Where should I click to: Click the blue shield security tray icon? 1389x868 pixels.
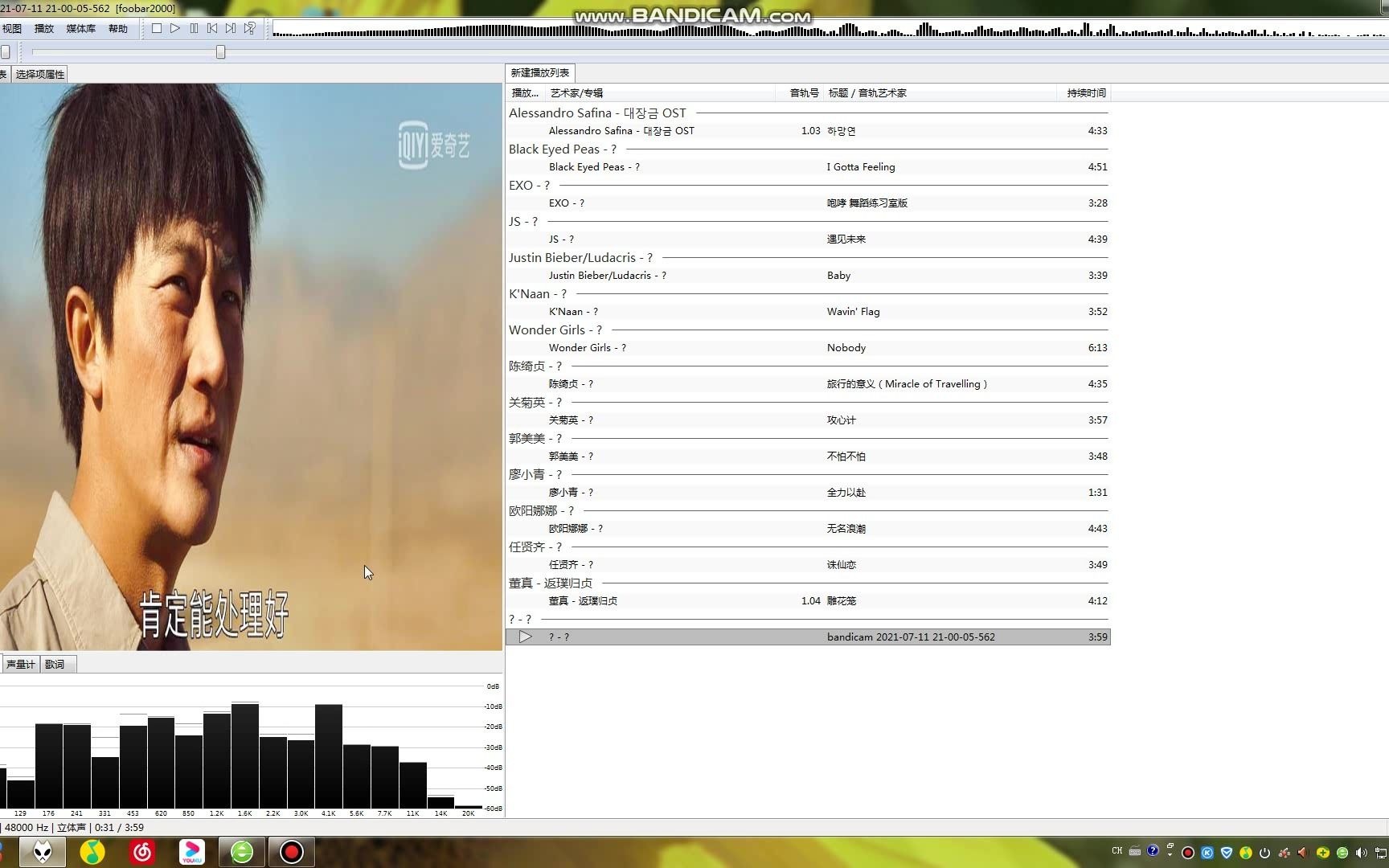[x=1227, y=853]
